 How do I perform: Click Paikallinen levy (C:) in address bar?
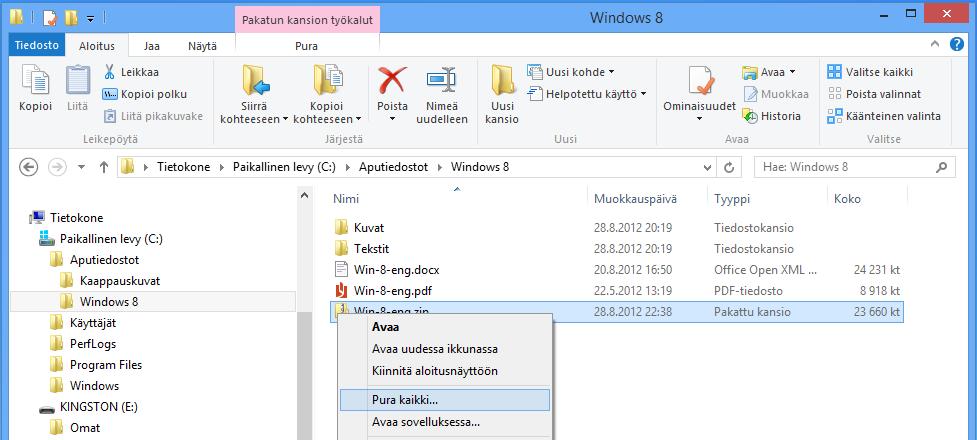tap(284, 167)
